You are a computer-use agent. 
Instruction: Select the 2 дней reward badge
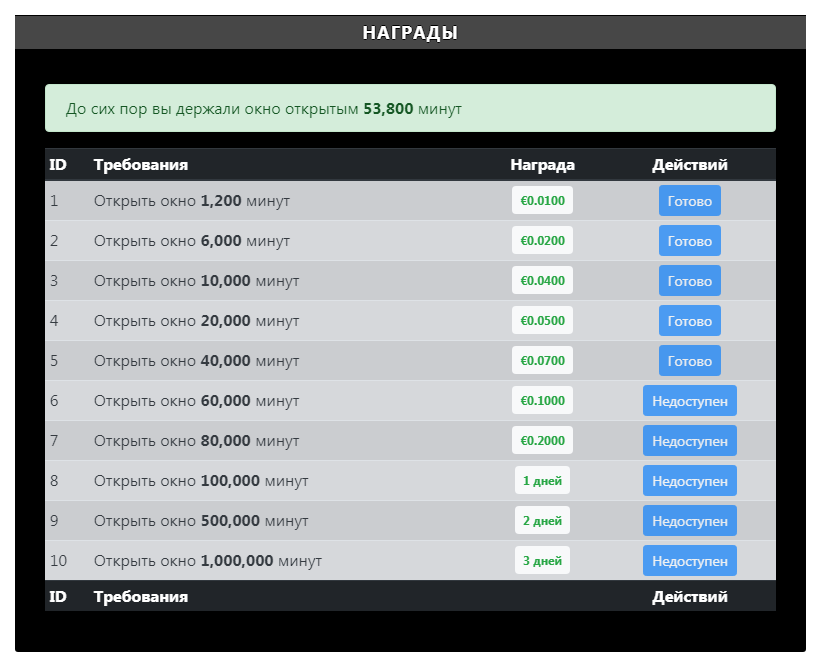coord(542,521)
